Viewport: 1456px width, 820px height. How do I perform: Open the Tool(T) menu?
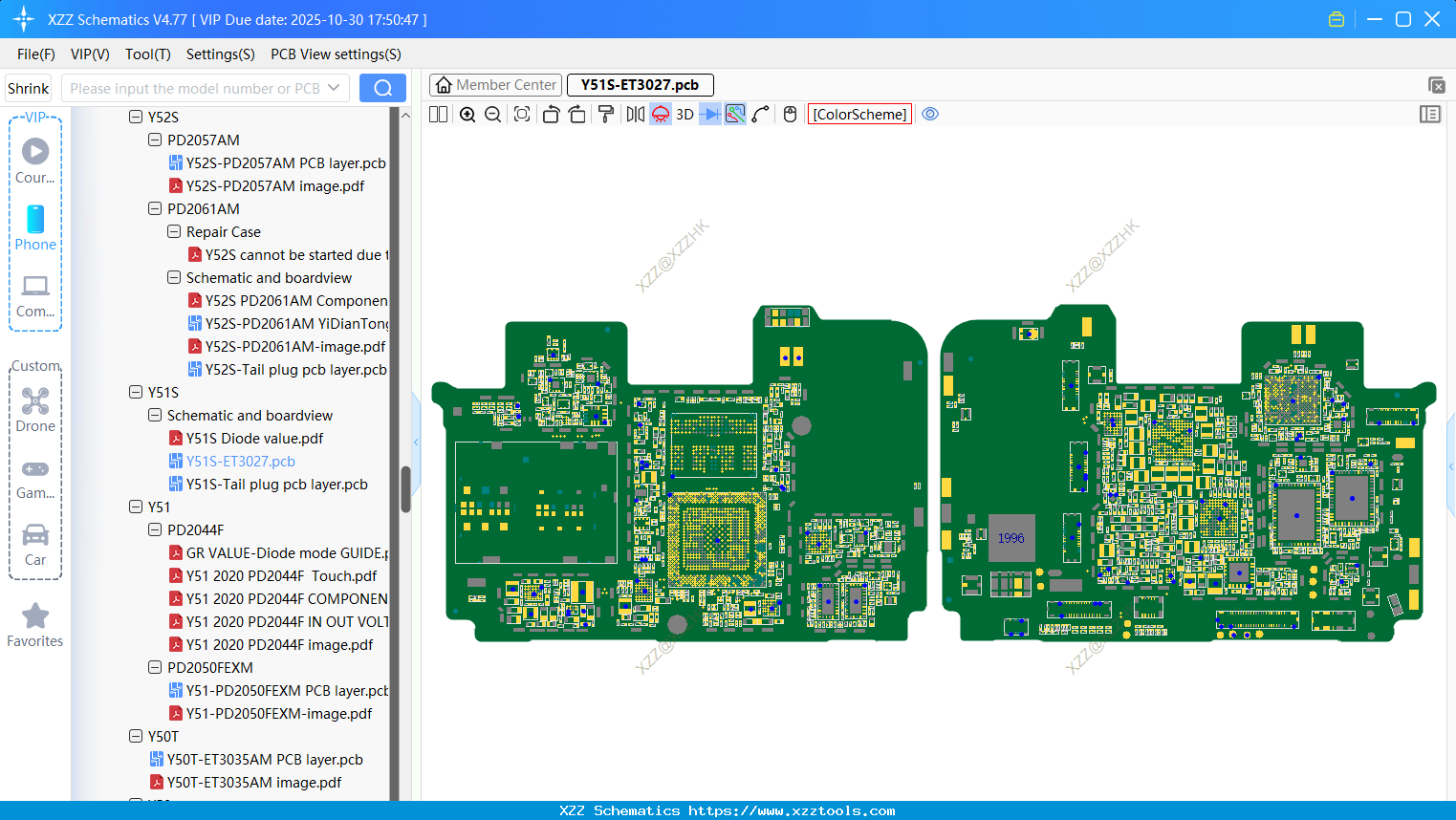[x=147, y=54]
